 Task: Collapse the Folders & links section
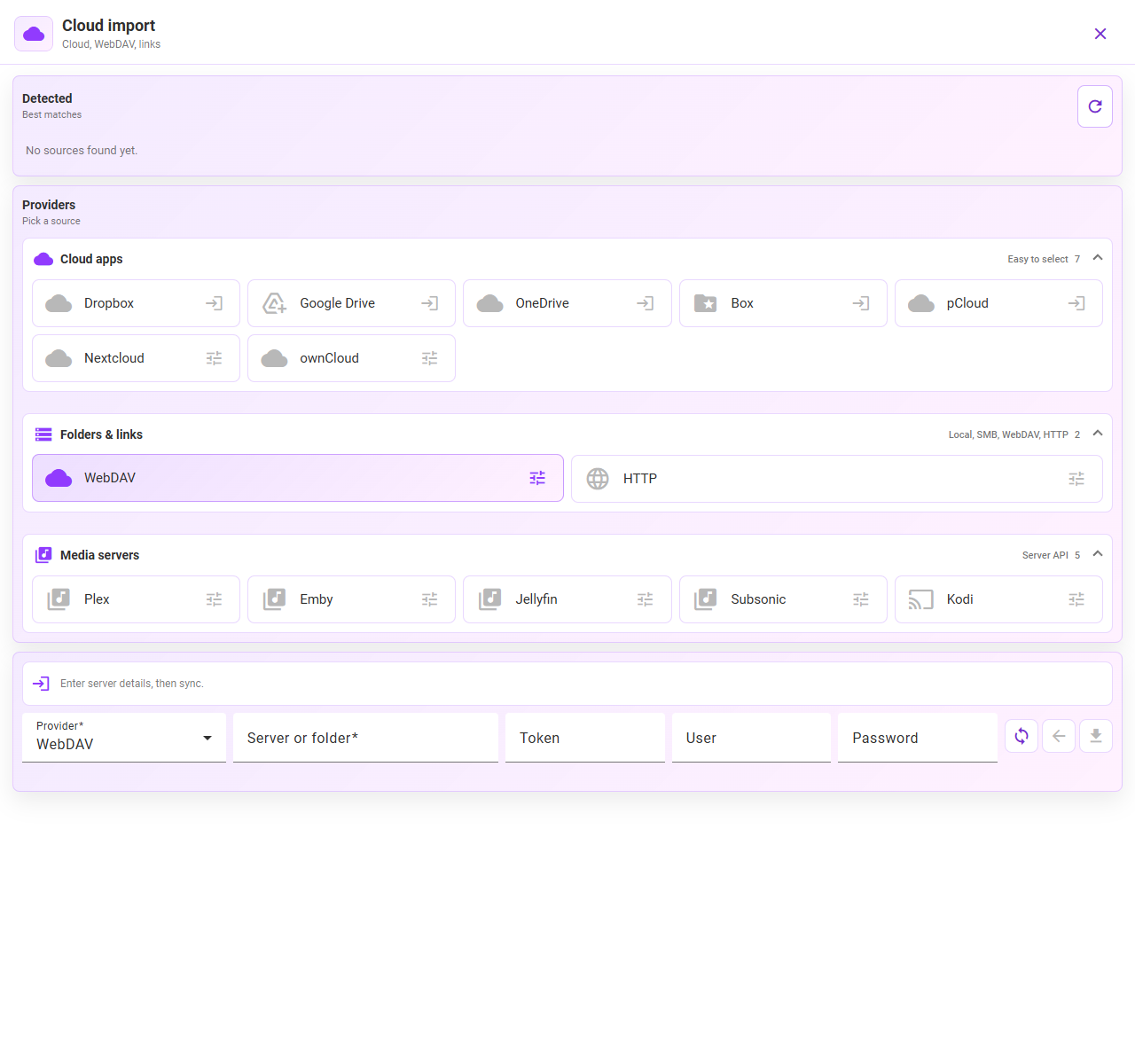(x=1098, y=434)
